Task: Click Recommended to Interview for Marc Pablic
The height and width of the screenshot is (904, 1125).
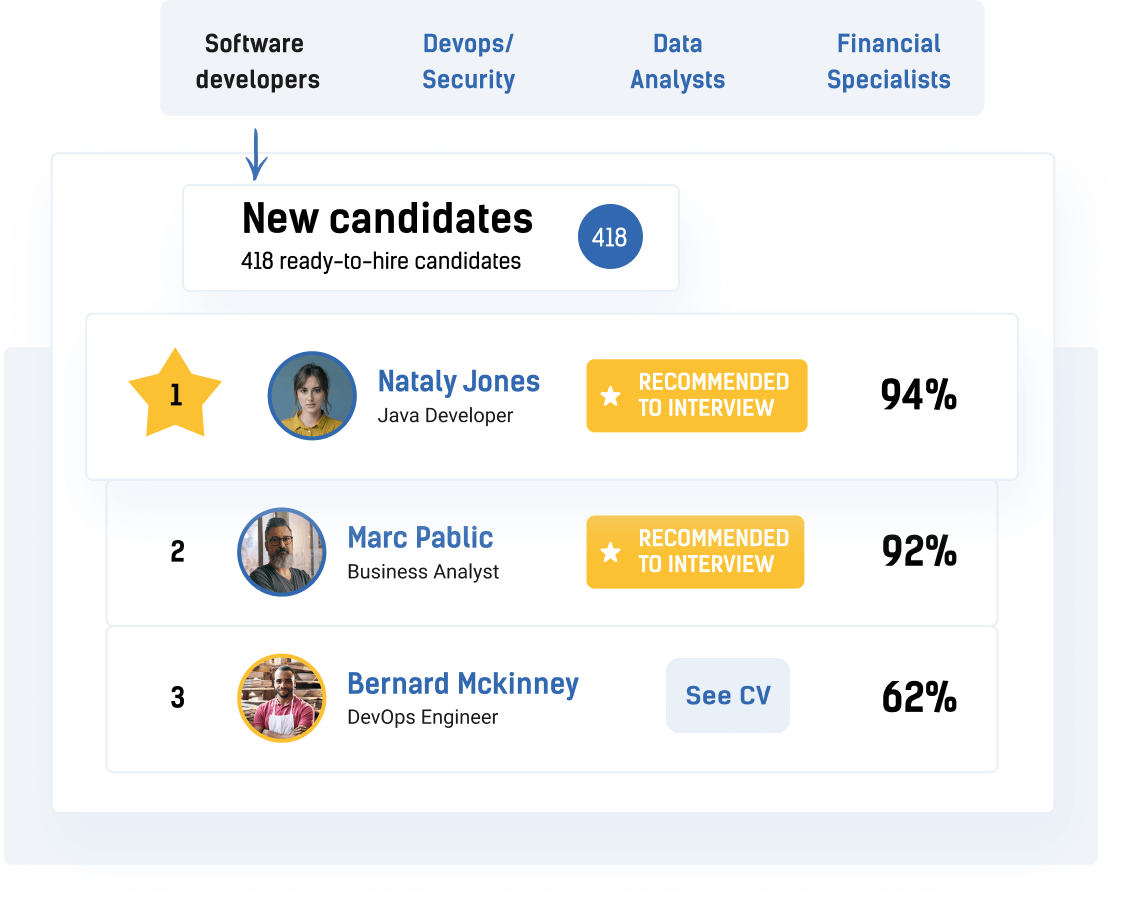Action: click(x=694, y=551)
